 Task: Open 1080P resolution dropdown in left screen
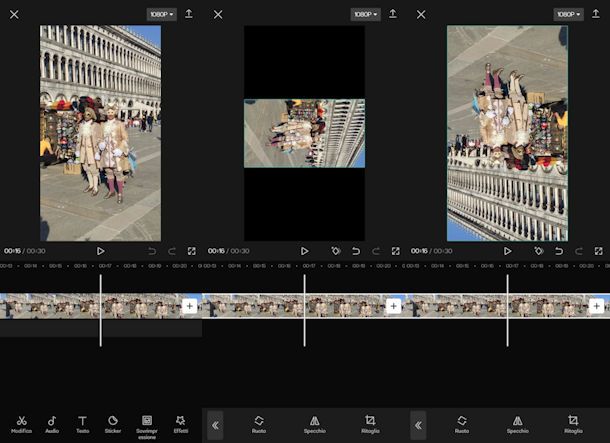(x=161, y=14)
